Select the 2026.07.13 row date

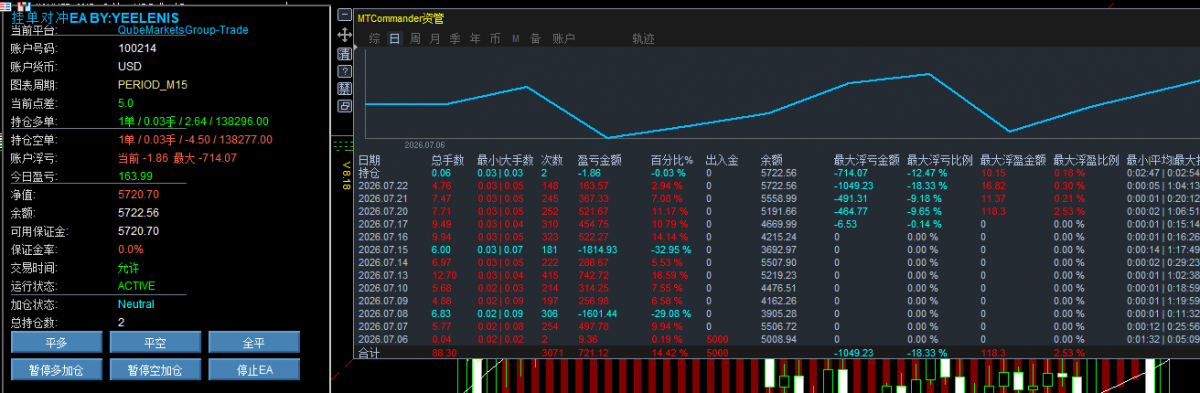[383, 275]
